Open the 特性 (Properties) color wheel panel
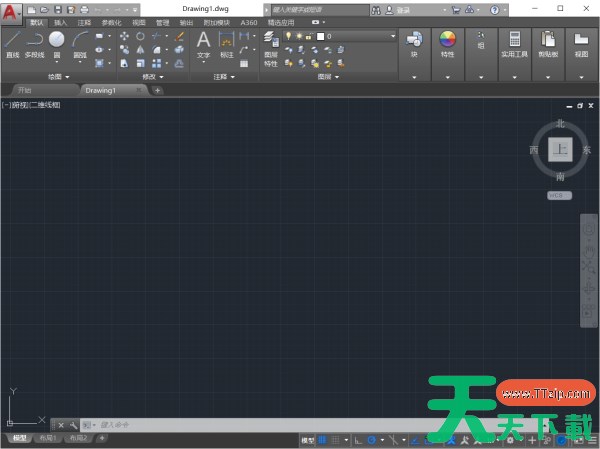 click(447, 43)
